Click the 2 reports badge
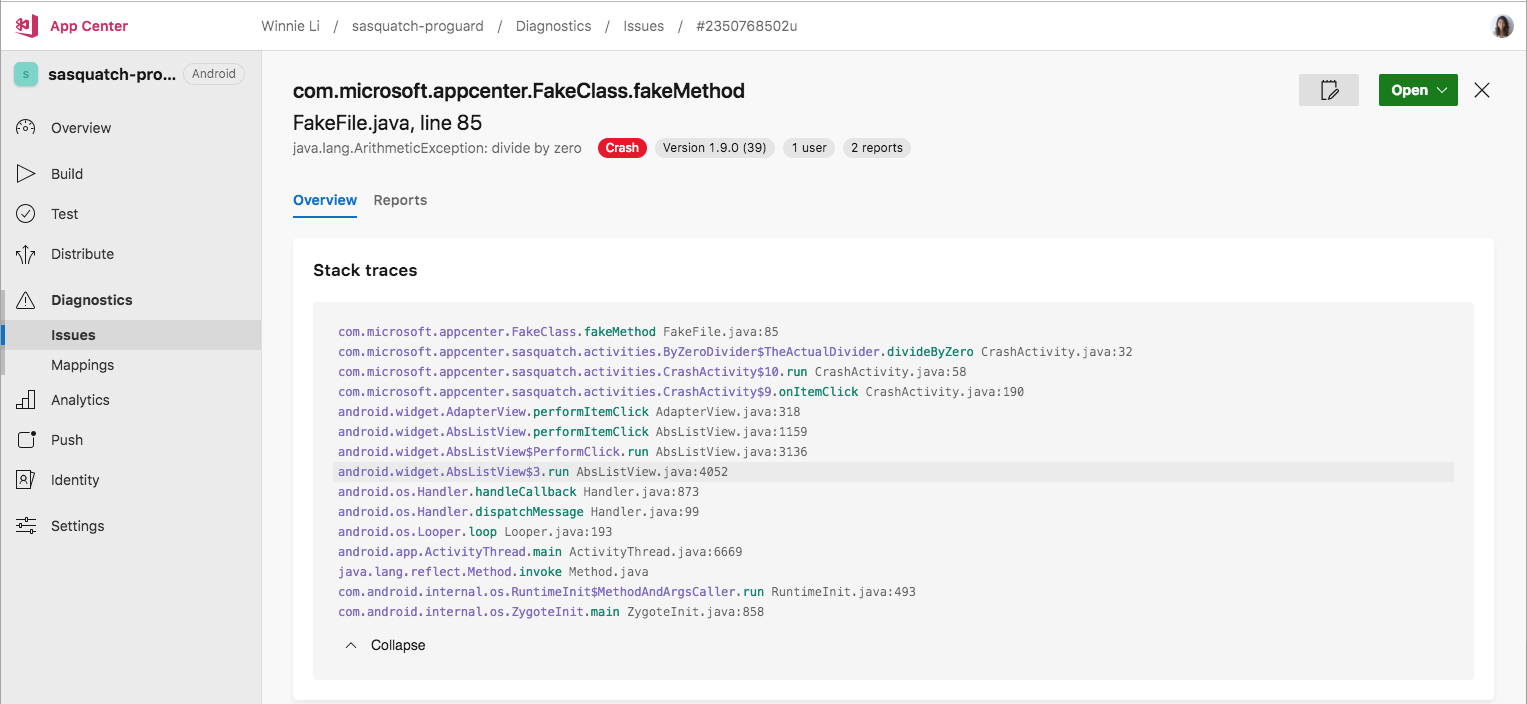The image size is (1527, 704). coord(876,147)
